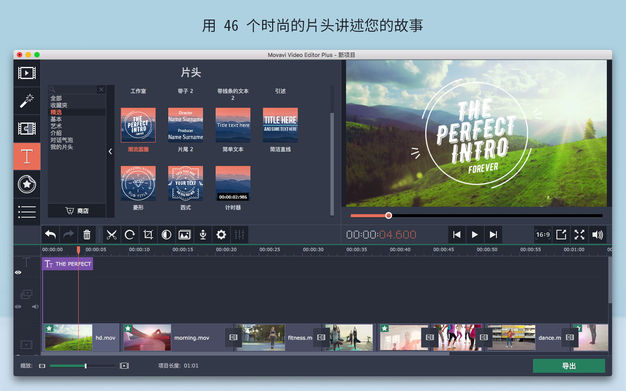Select the 'Title text here' simple text thumbnail

[233, 125]
